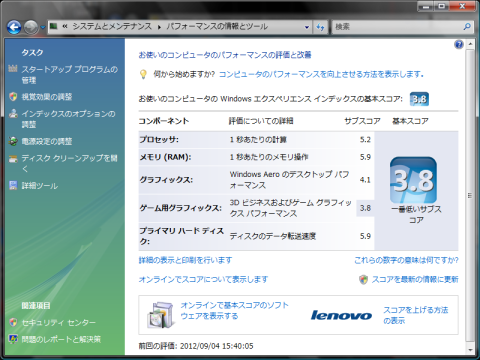Select the プライマリ ハード ディスク component label
This screenshot has width=480, height=360.
182,236
